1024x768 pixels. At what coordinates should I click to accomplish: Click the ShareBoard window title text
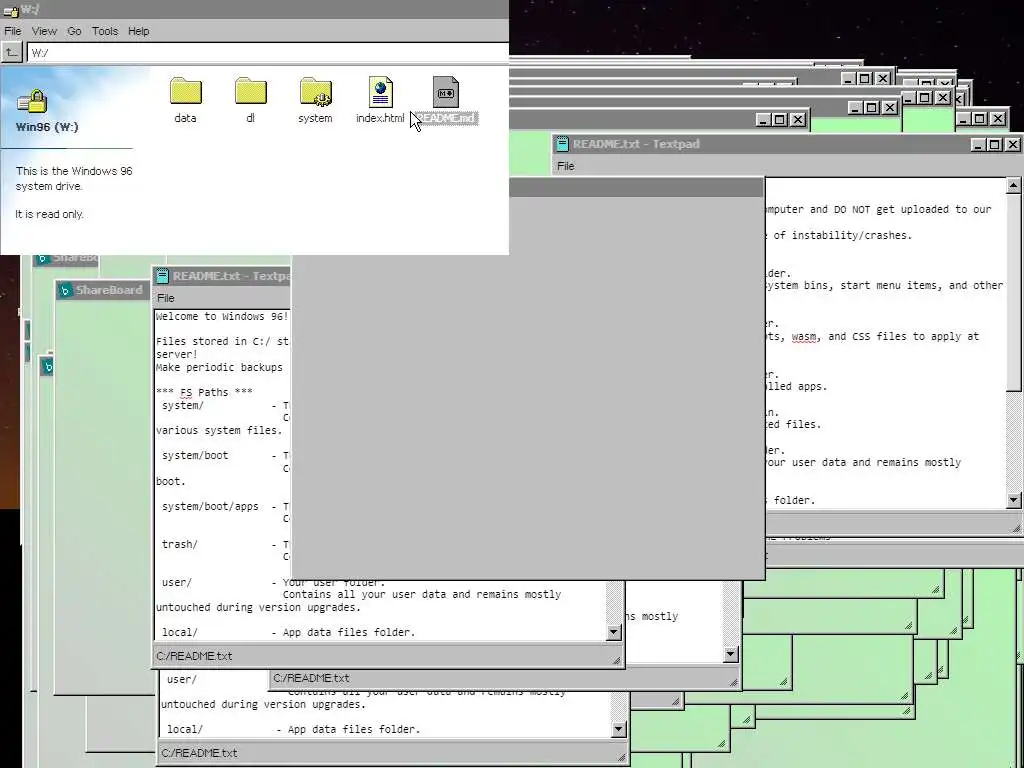(108, 291)
